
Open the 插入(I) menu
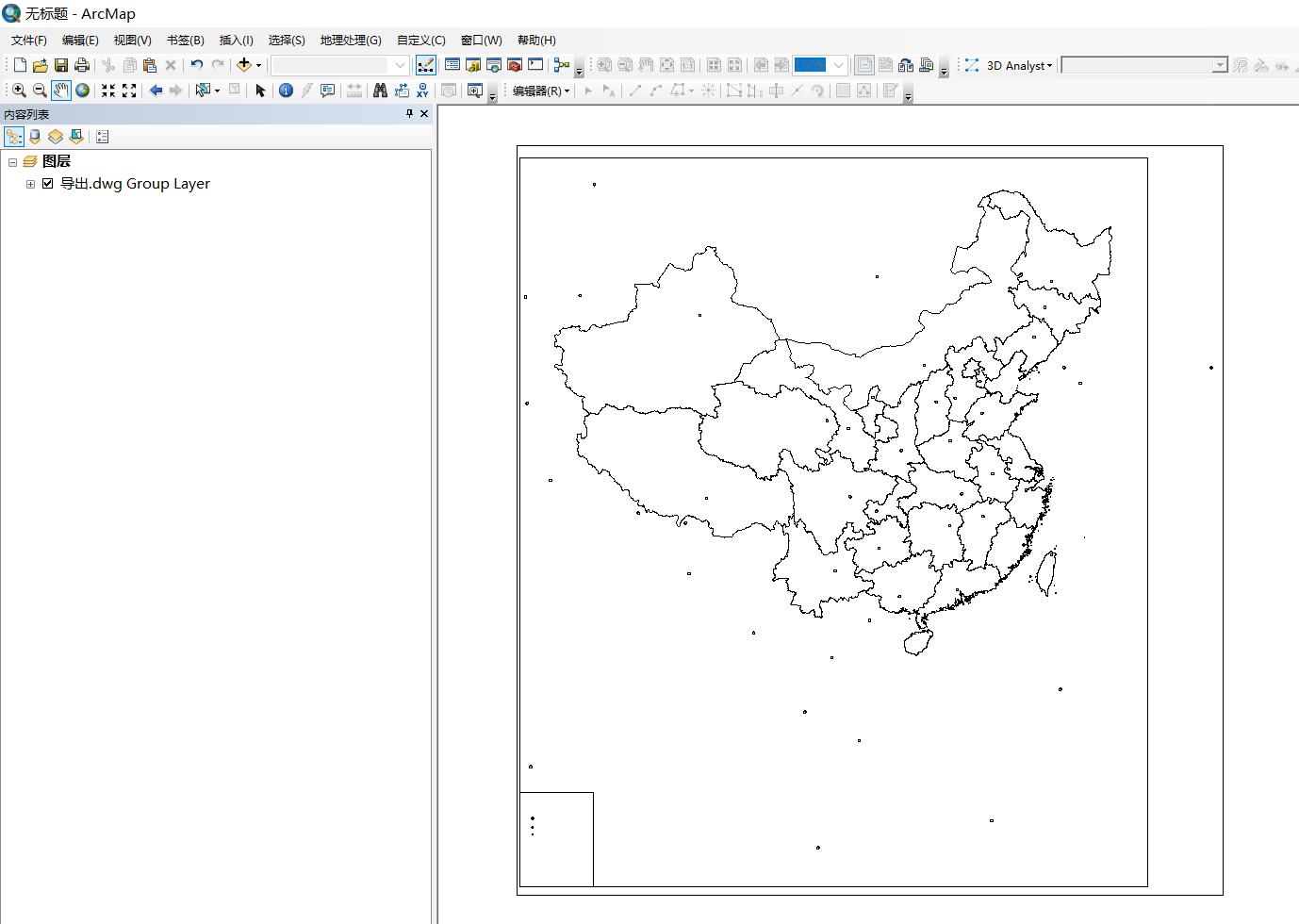(x=236, y=41)
